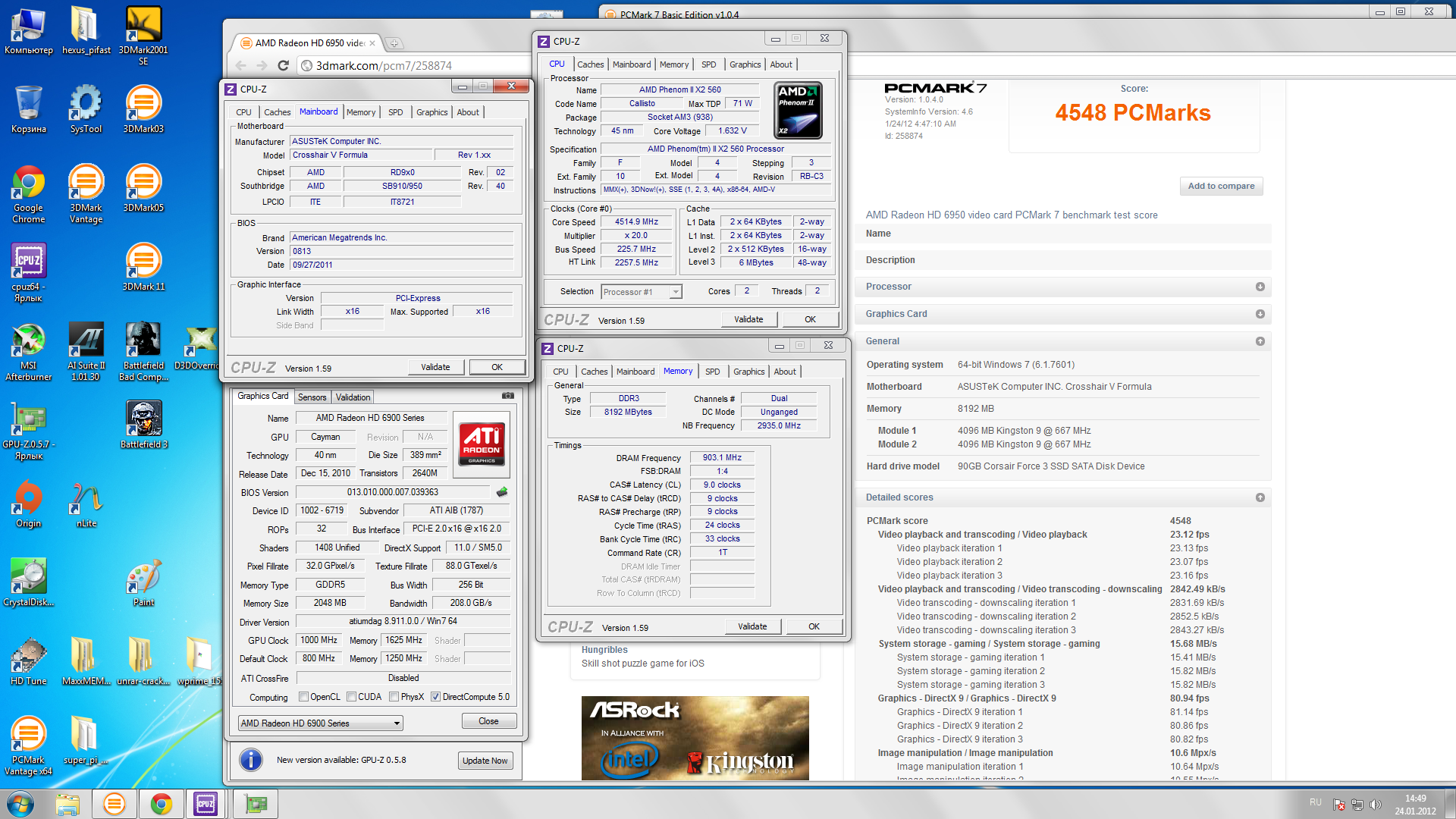Open 3DMark05 desktop shortcut
This screenshot has height=819, width=1456.
[x=143, y=189]
